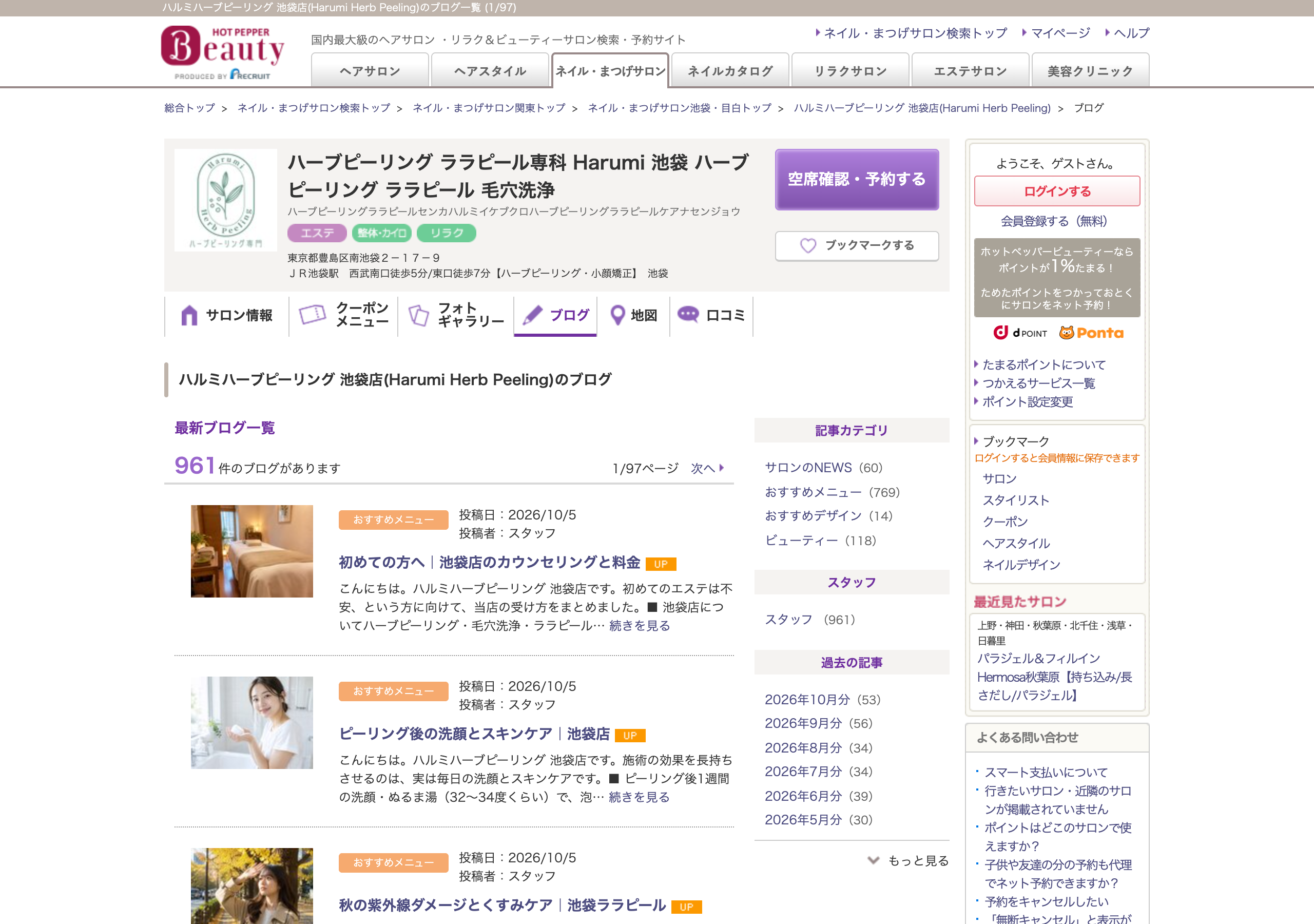This screenshot has height=924, width=1314.
Task: Open ネイル・まつげサロン検索トップ header link
Action: click(x=915, y=33)
